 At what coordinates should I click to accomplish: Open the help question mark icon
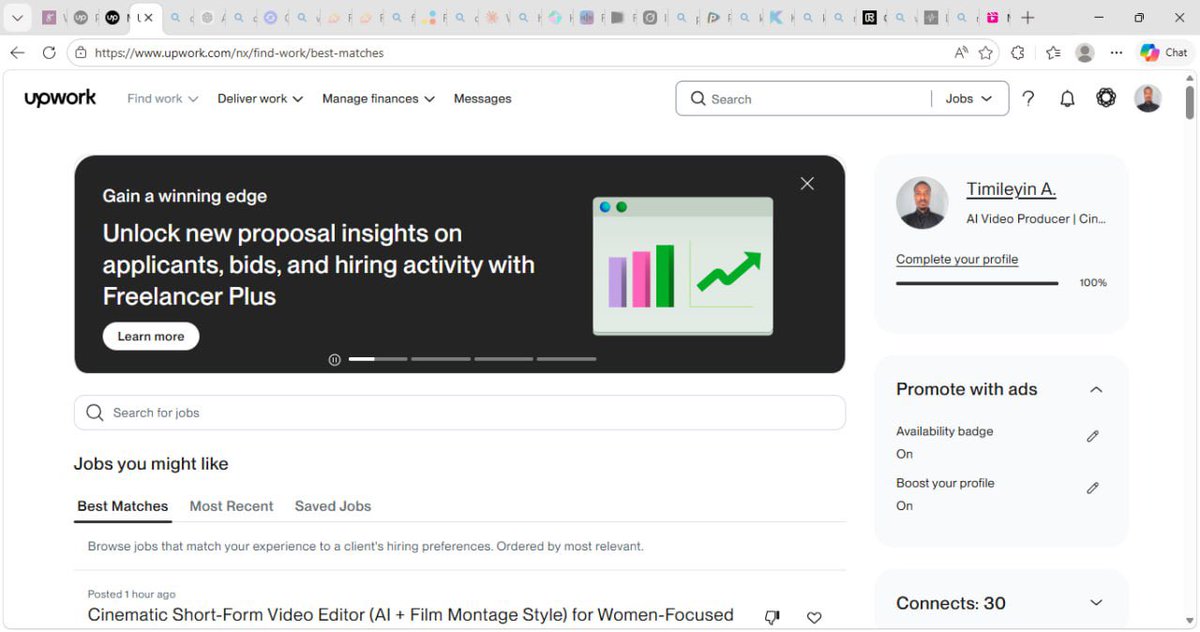[1028, 98]
